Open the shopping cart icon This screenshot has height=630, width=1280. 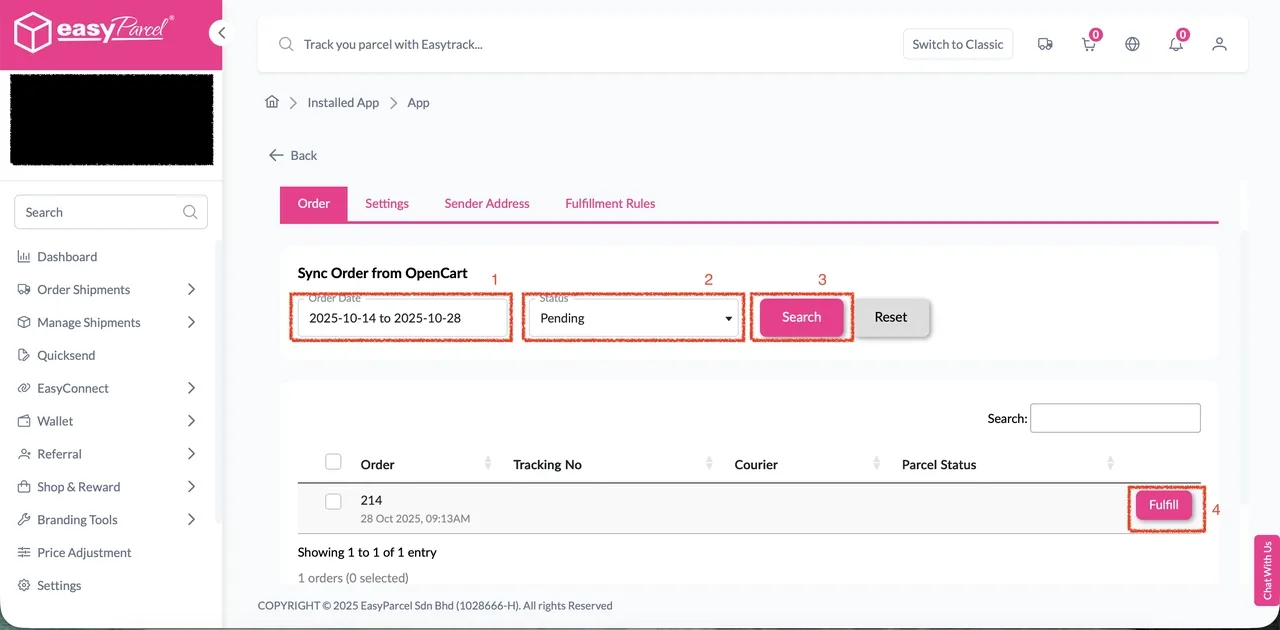[x=1088, y=44]
